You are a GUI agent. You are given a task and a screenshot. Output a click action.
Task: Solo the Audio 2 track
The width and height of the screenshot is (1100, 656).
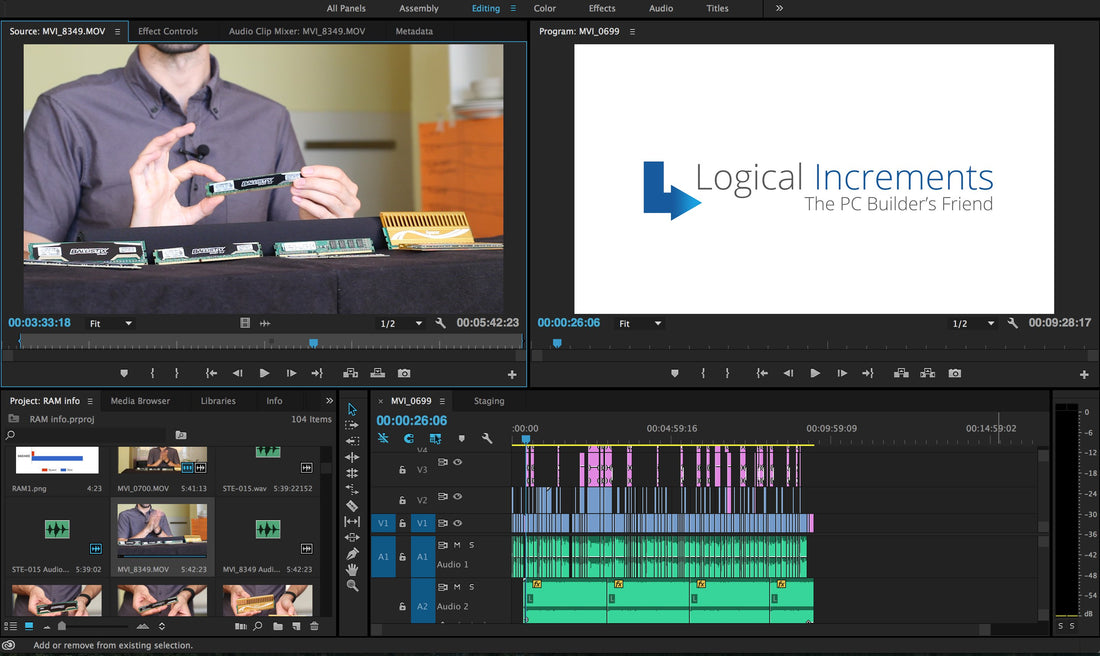(472, 587)
